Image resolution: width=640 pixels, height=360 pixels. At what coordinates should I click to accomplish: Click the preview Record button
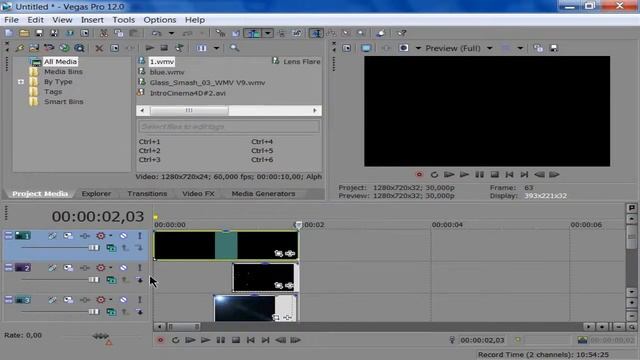(419, 175)
